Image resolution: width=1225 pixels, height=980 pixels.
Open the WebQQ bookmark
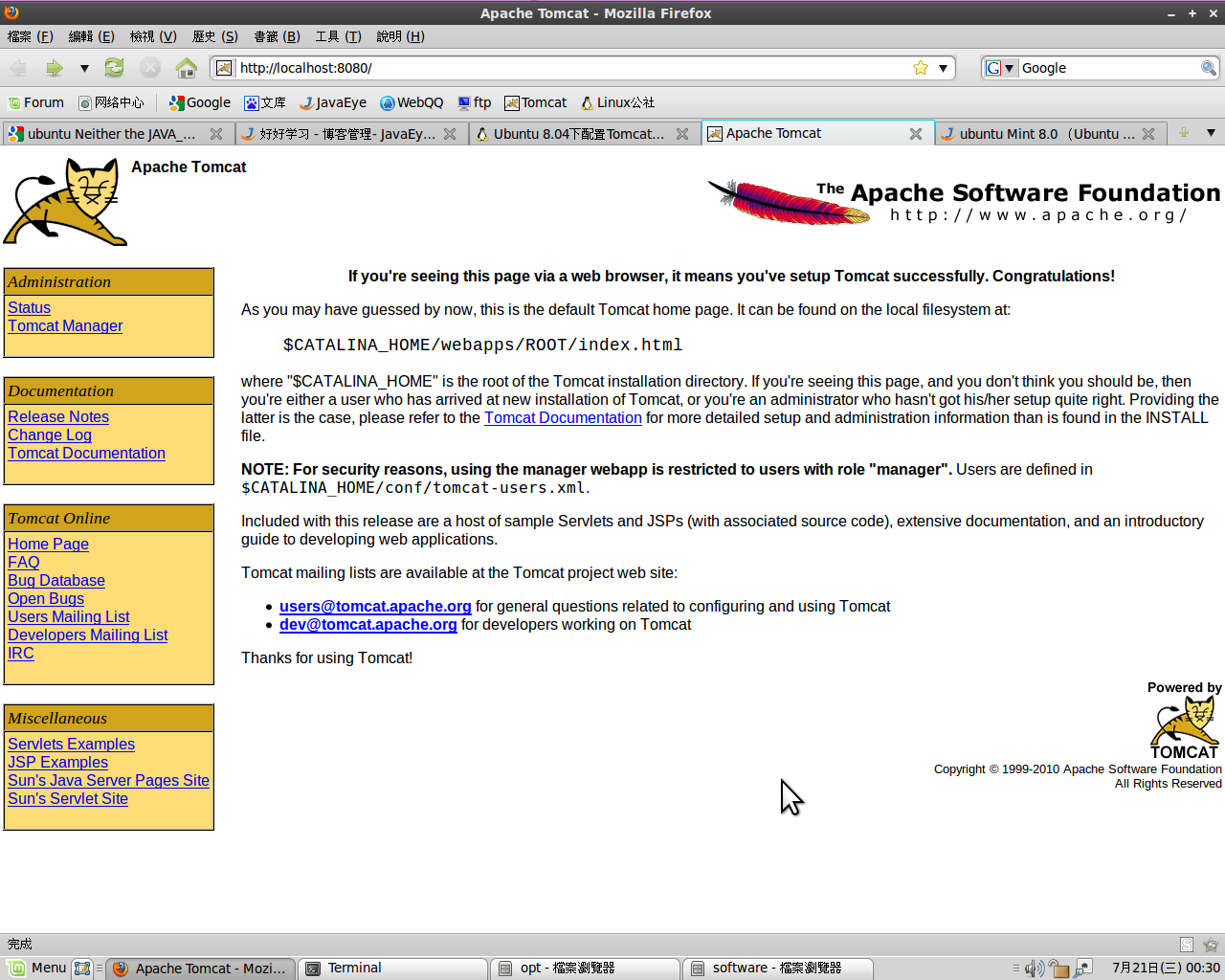[412, 102]
